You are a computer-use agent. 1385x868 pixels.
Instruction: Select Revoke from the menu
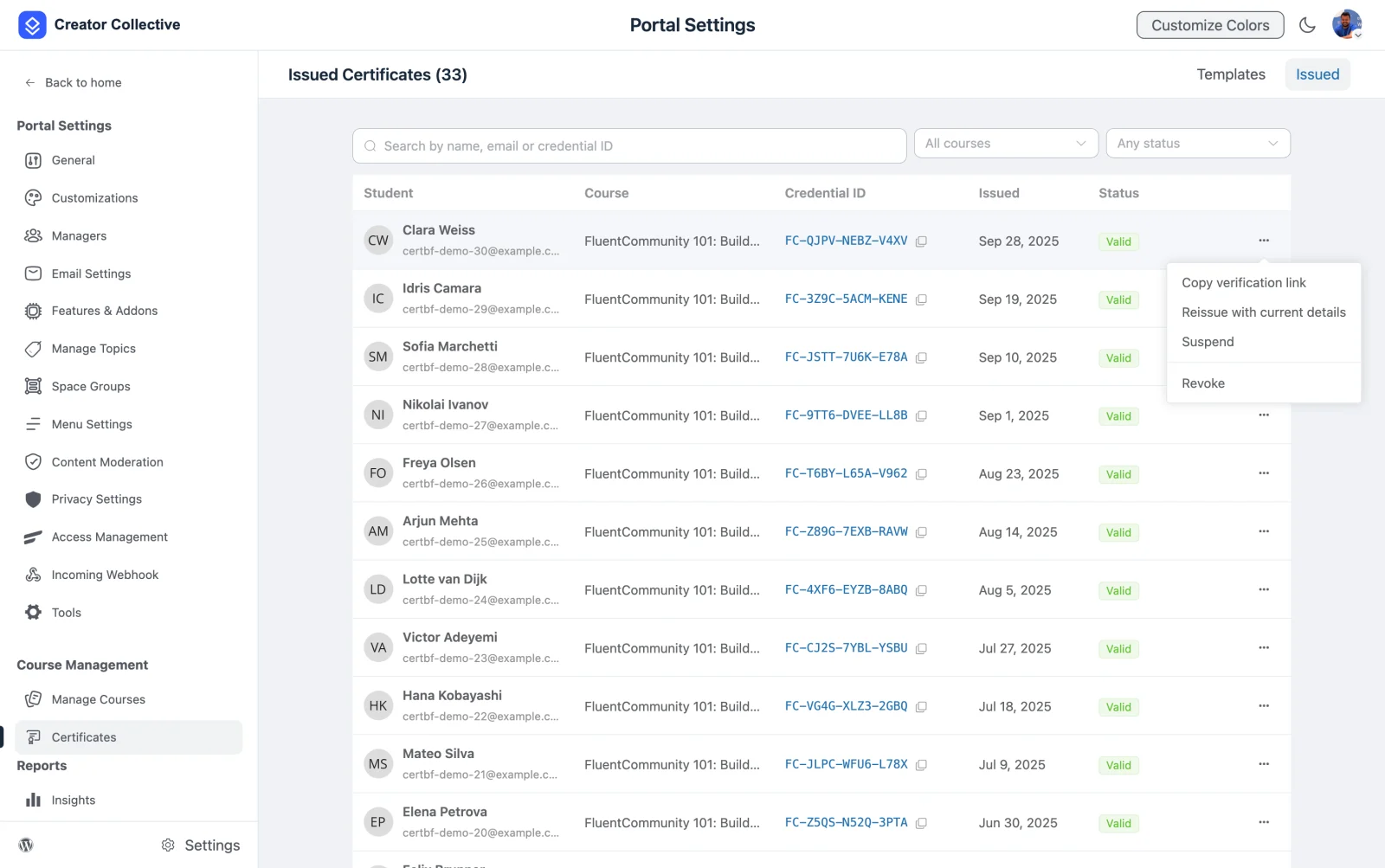point(1264,383)
